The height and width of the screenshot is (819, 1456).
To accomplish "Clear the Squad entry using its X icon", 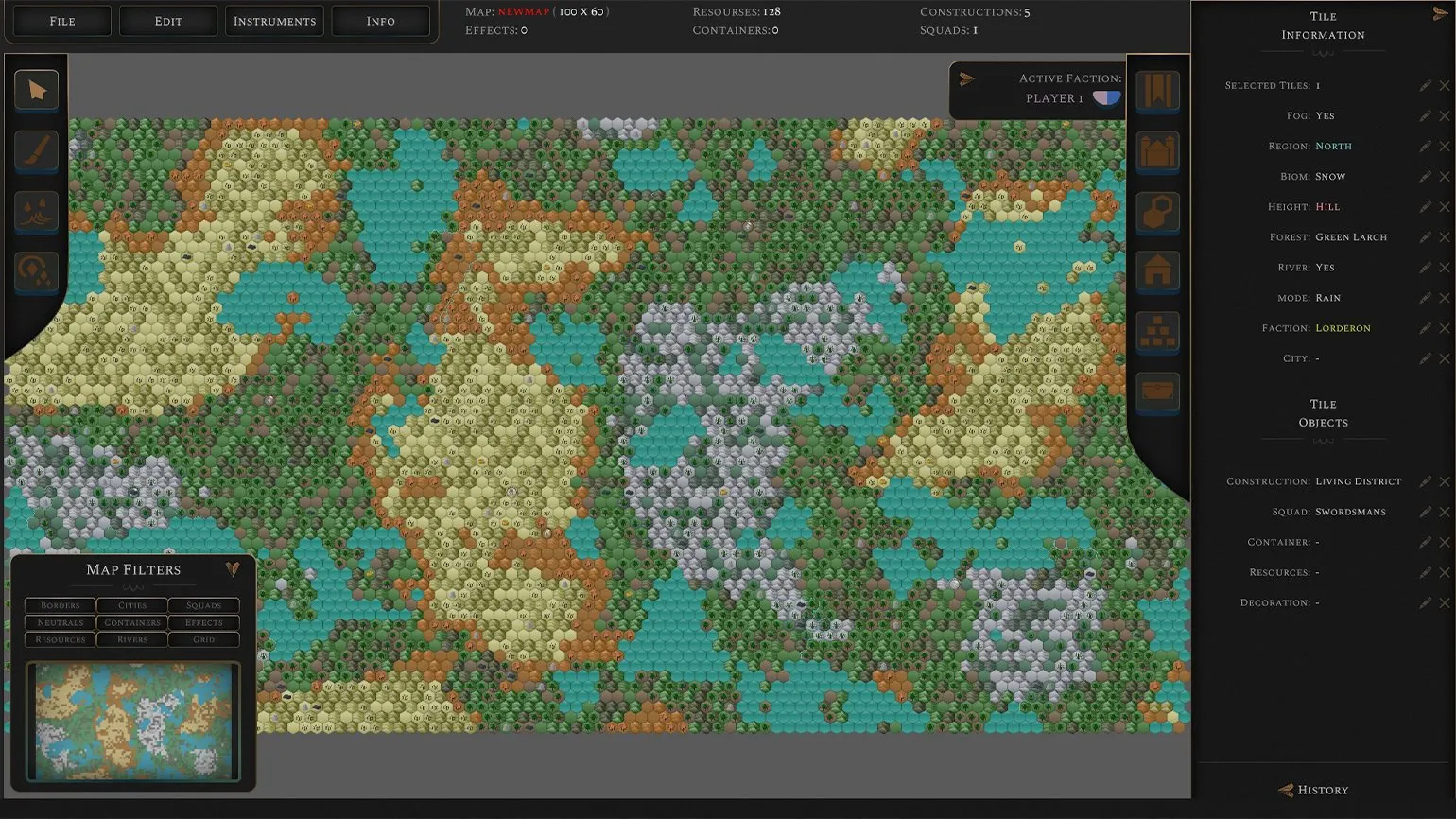I will 1445,512.
